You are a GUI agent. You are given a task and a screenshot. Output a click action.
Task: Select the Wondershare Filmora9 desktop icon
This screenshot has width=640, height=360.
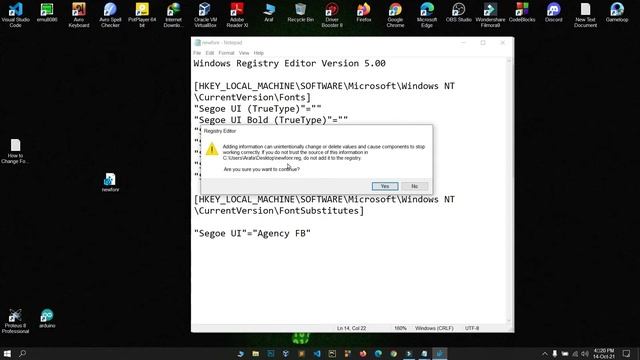click(490, 14)
